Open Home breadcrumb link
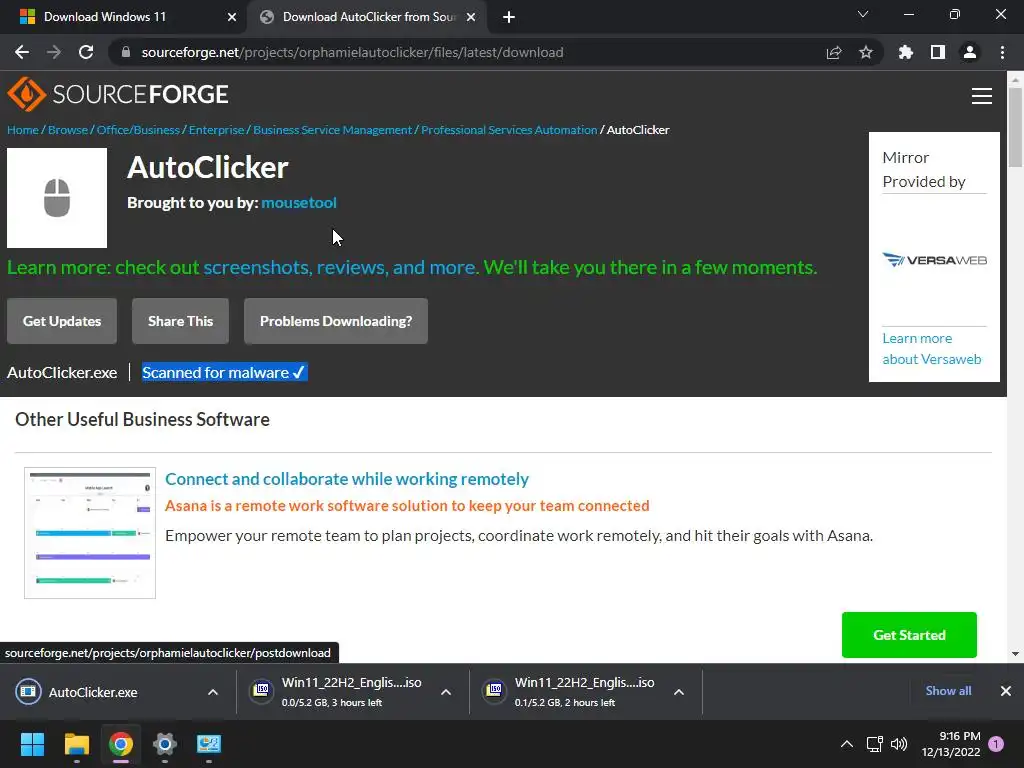 tap(23, 130)
